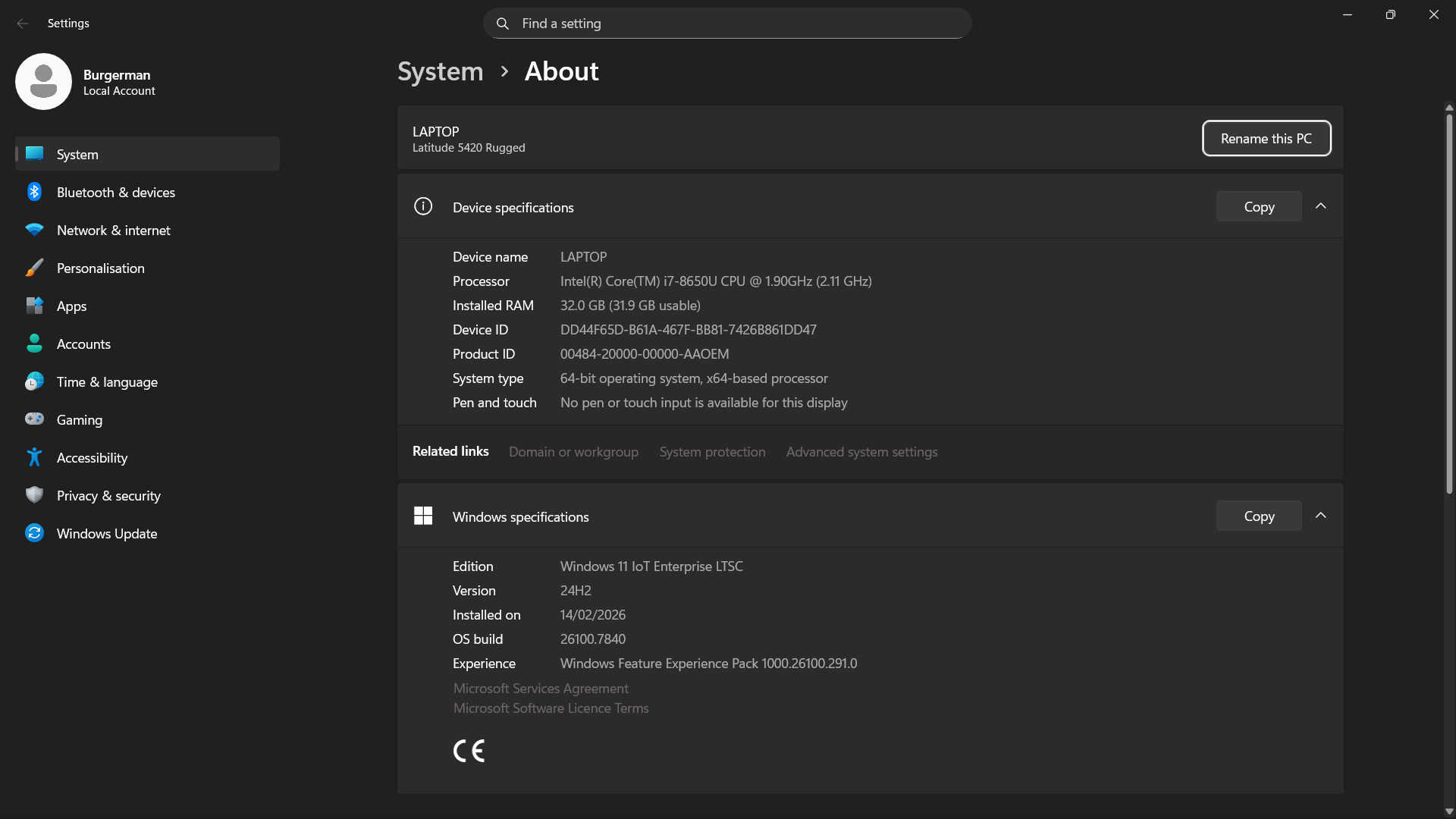Open Network & internet wifi icon
Screen dimensions: 1456x819
click(34, 230)
